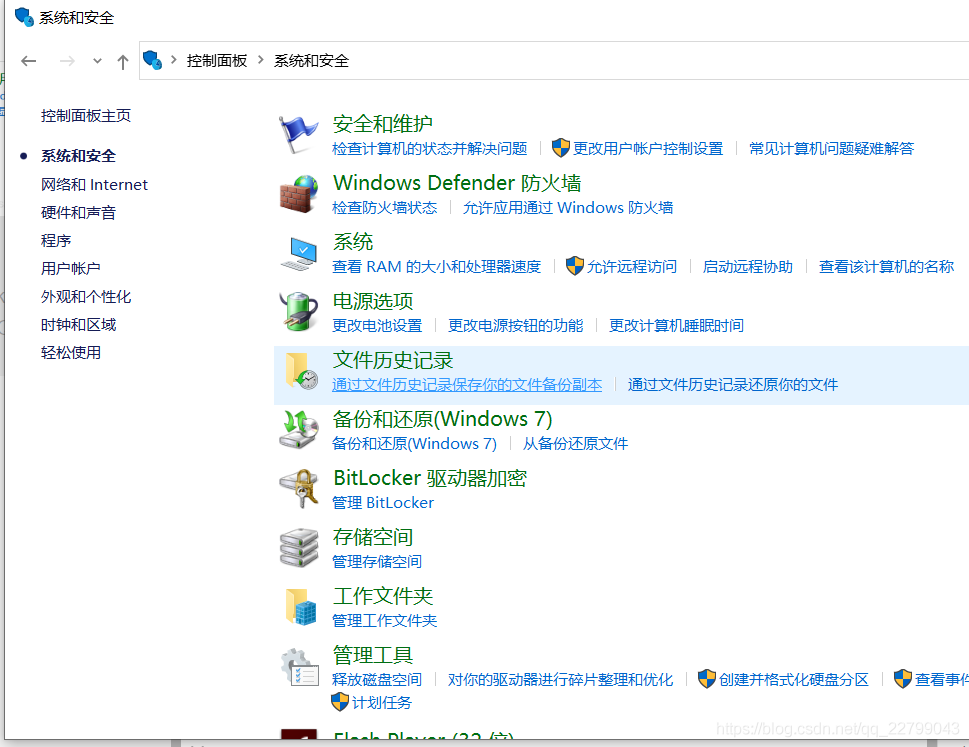Open the 文件历史记录 heading link
969x747 pixels.
393,360
